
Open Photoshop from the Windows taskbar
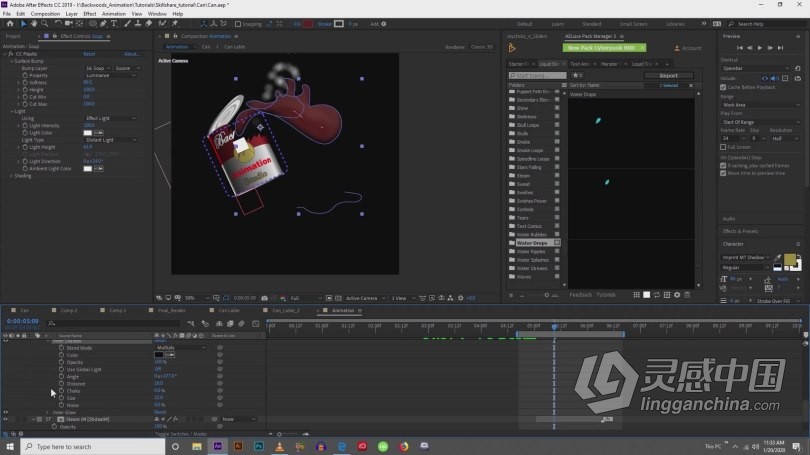coord(259,446)
